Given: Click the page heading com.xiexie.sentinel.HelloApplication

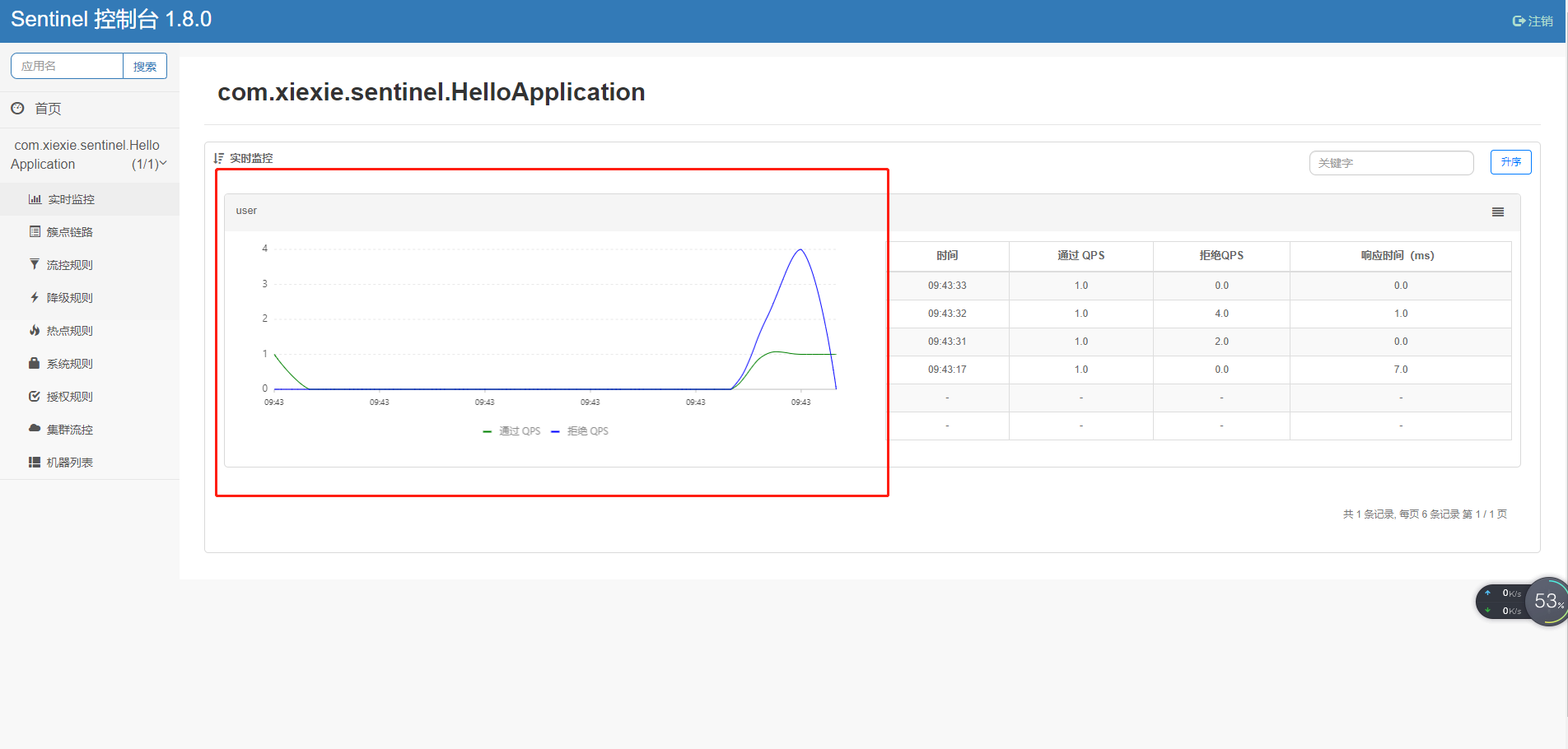Looking at the screenshot, I should click(x=431, y=92).
